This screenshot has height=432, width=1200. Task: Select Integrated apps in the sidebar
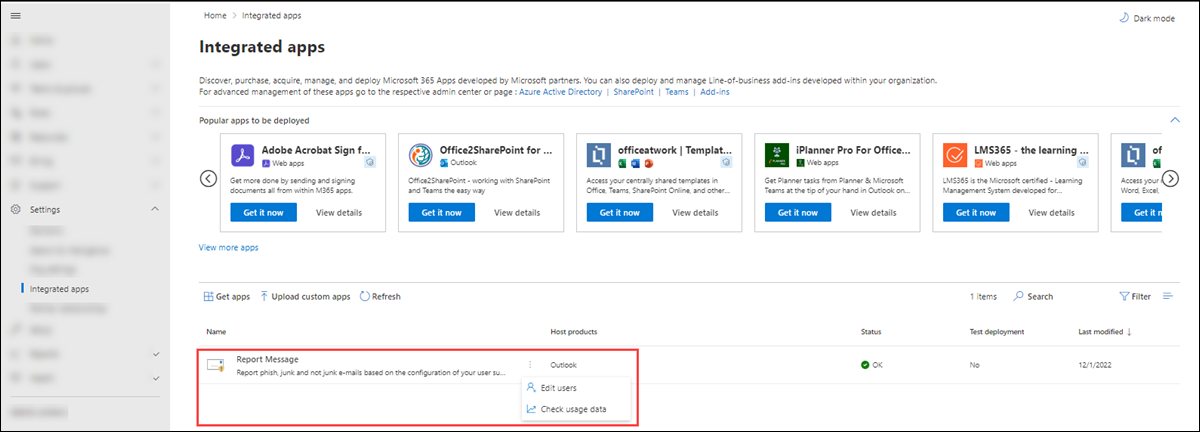(x=59, y=289)
